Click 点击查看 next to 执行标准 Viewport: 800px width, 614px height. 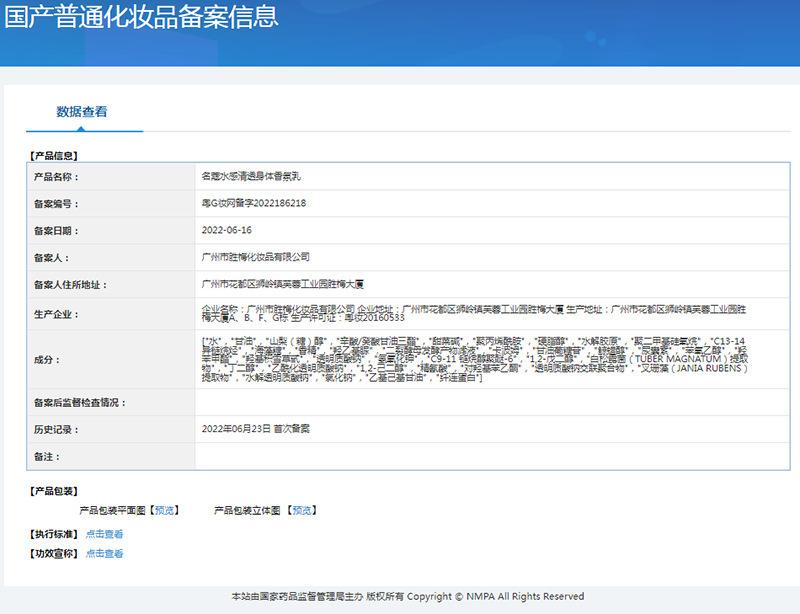point(105,534)
